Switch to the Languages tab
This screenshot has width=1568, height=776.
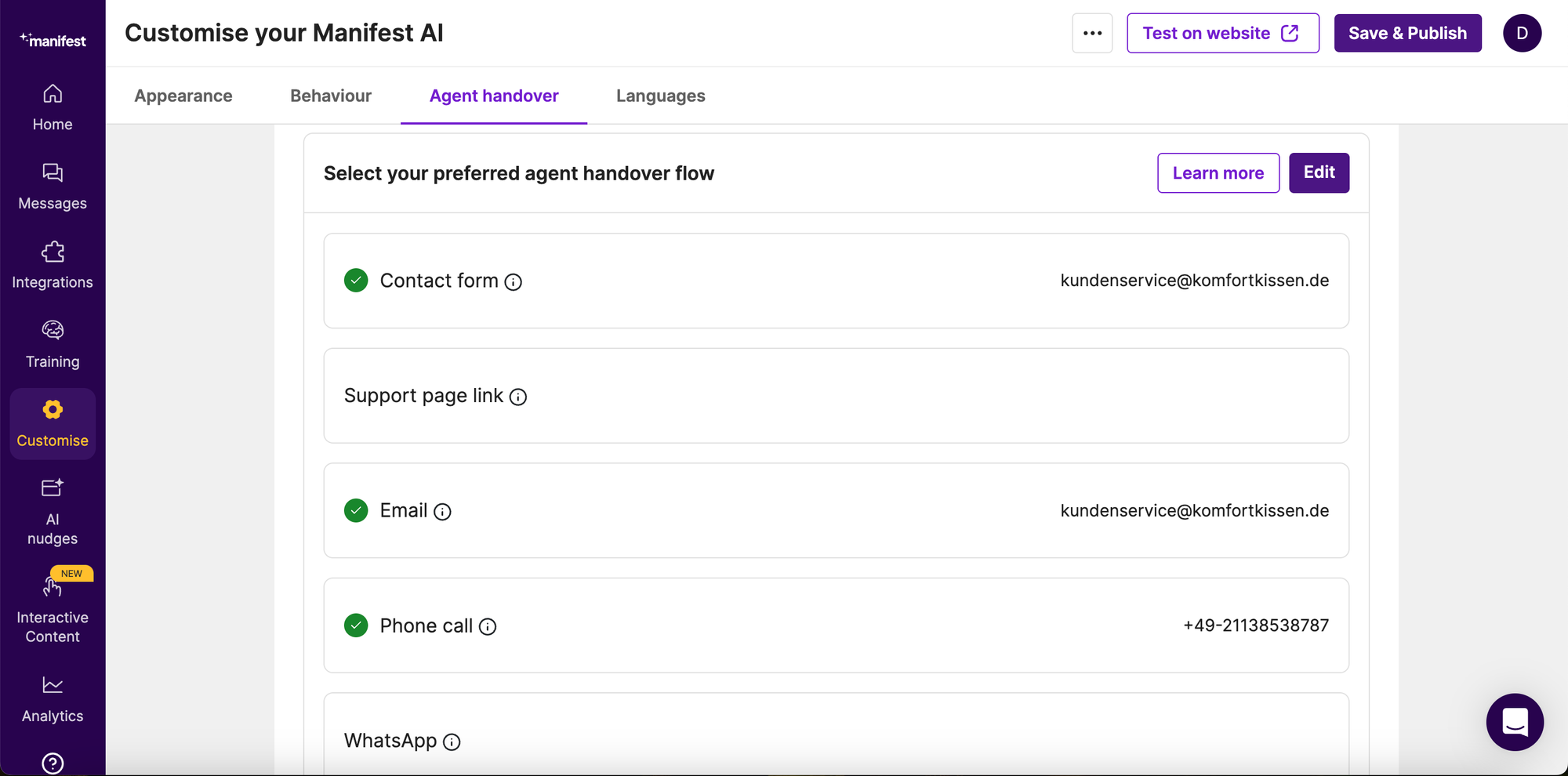[660, 96]
